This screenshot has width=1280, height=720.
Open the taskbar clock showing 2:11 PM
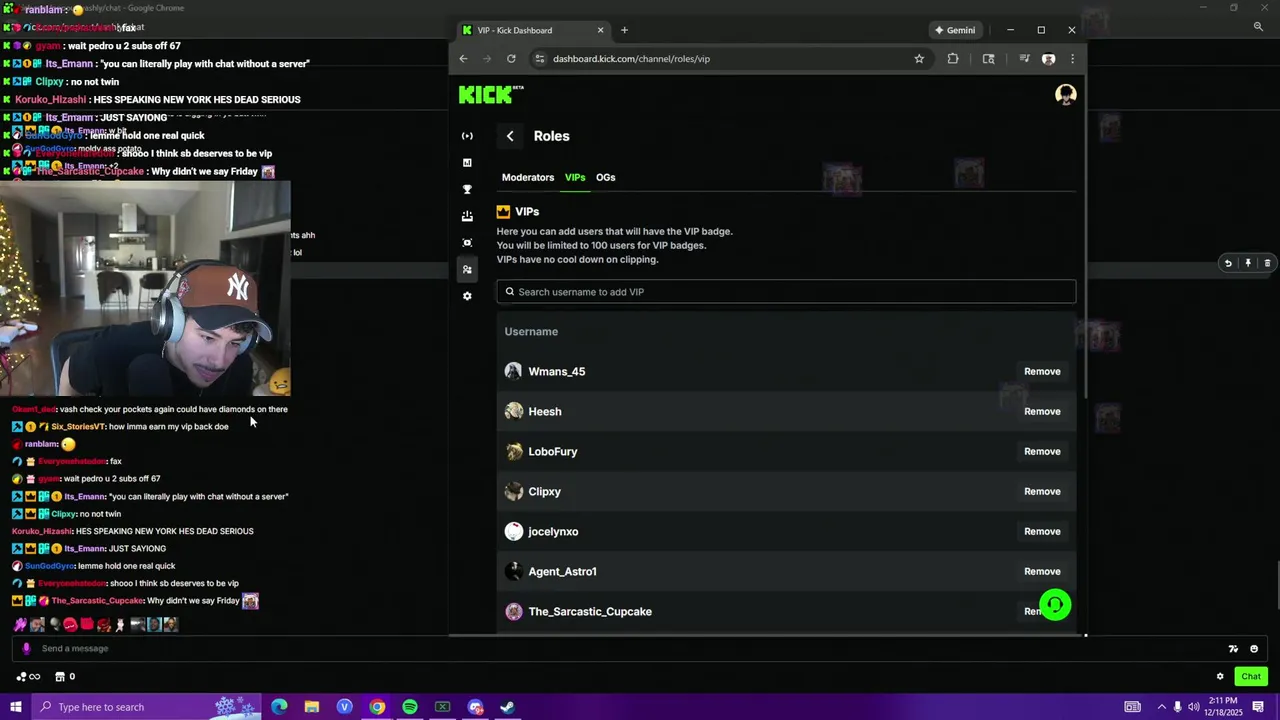(1223, 707)
